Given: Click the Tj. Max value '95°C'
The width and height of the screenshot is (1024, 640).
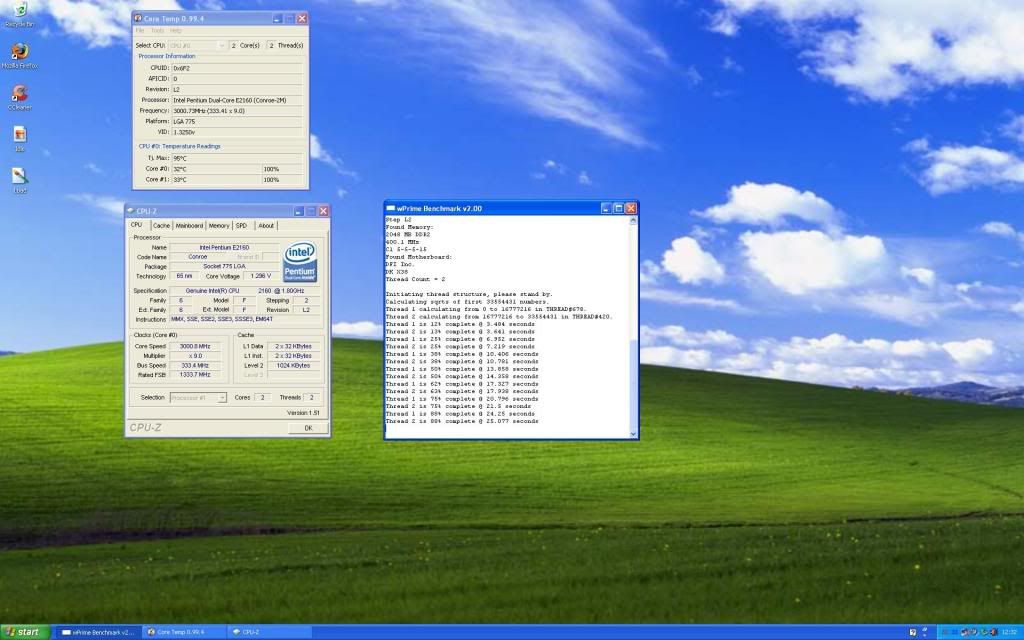Looking at the screenshot, I should 237,158.
